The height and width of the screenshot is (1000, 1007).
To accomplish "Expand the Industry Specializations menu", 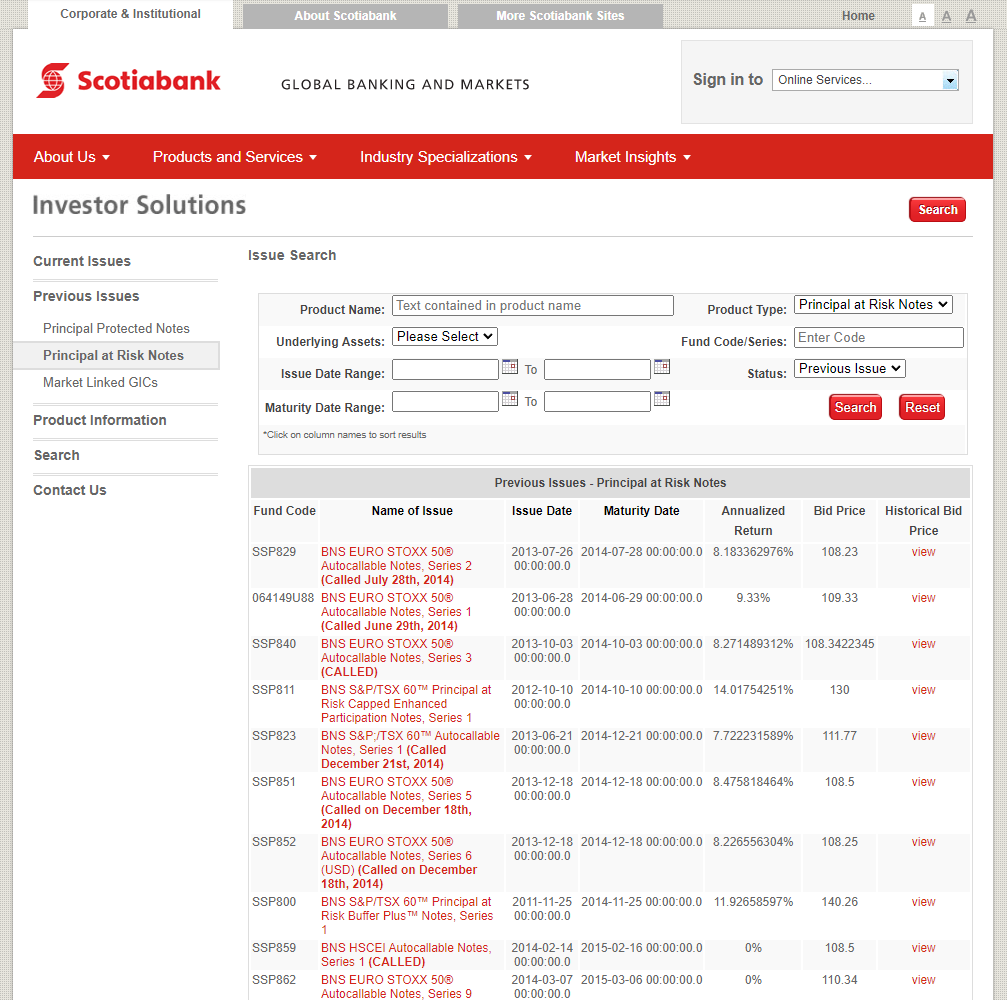I will (446, 157).
